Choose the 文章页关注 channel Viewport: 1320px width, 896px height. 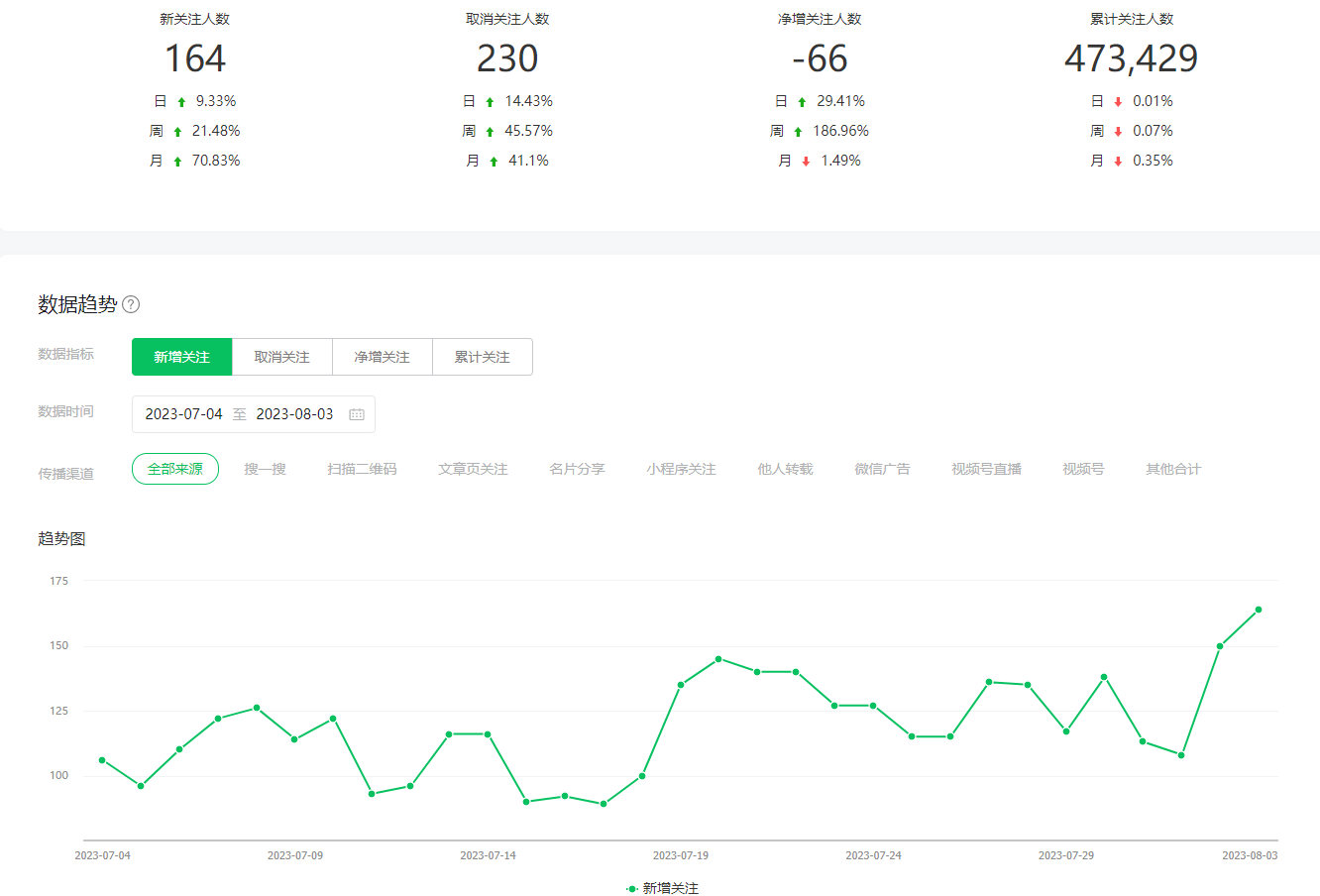pyautogui.click(x=473, y=469)
